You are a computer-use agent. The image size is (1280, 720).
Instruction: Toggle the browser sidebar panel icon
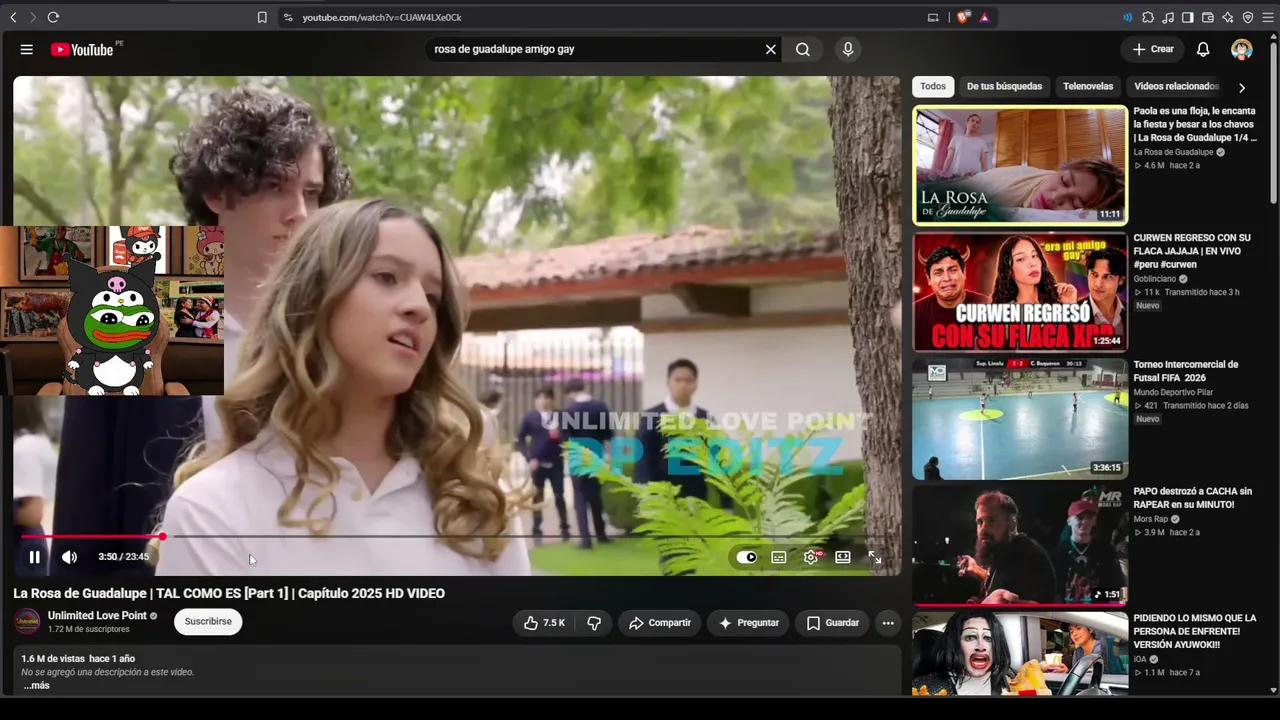point(1188,17)
